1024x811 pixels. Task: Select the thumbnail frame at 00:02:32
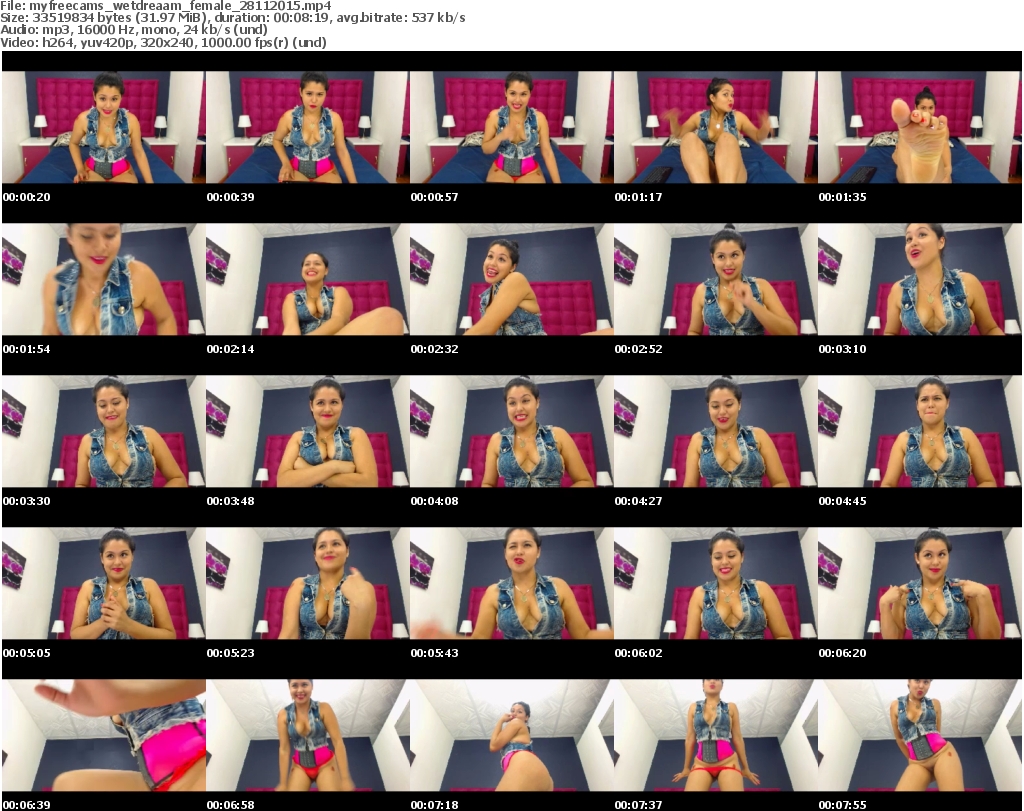coord(511,279)
